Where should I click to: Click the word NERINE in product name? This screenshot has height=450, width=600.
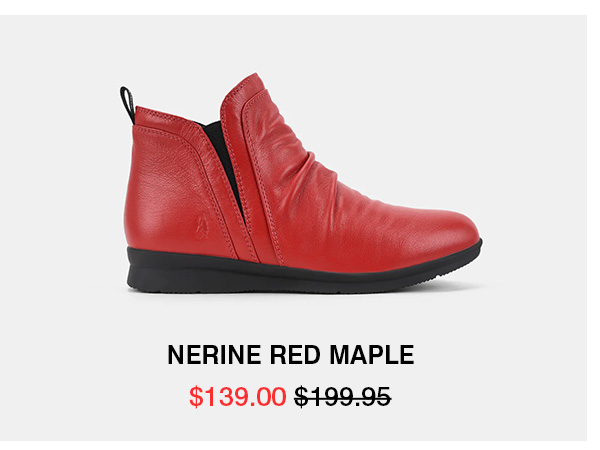[214, 355]
